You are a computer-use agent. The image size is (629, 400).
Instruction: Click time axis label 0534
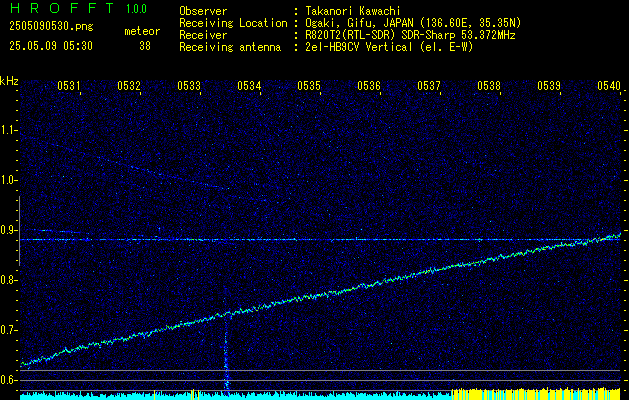[x=249, y=85]
